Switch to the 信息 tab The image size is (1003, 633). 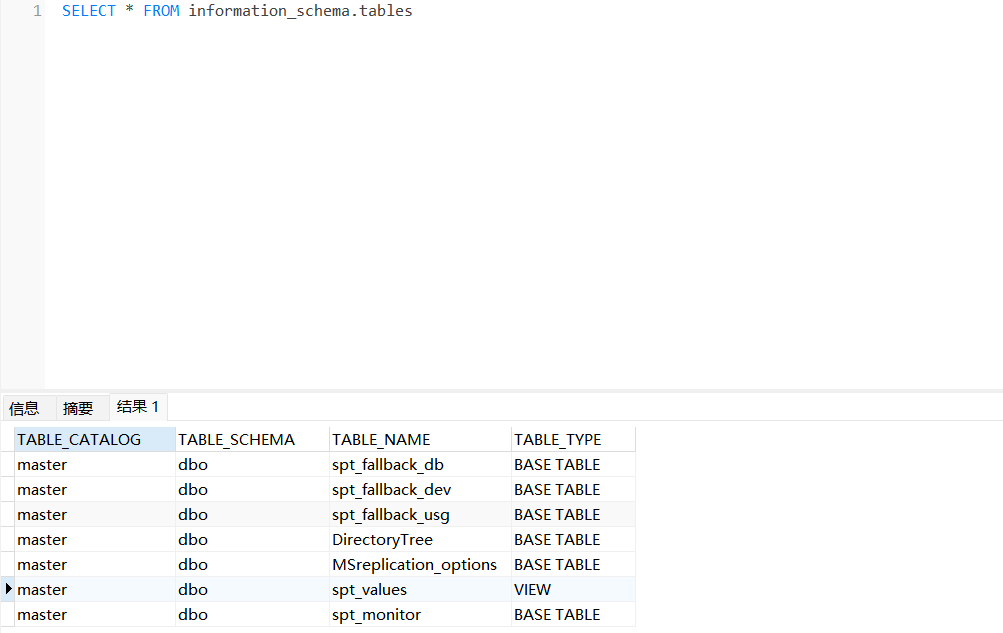24,408
